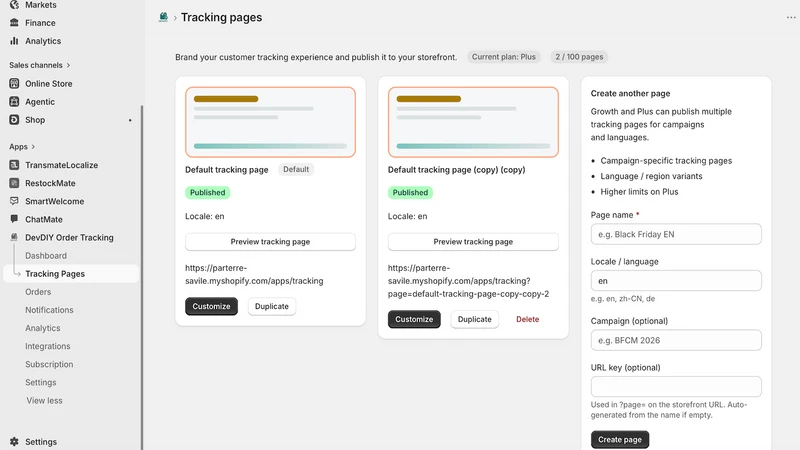Click the Published badge on Default tracking page

(208, 192)
